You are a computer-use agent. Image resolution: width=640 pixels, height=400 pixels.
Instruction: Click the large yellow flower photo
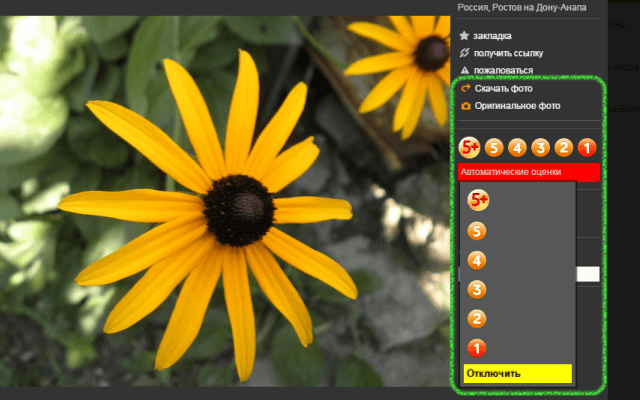[225, 201]
